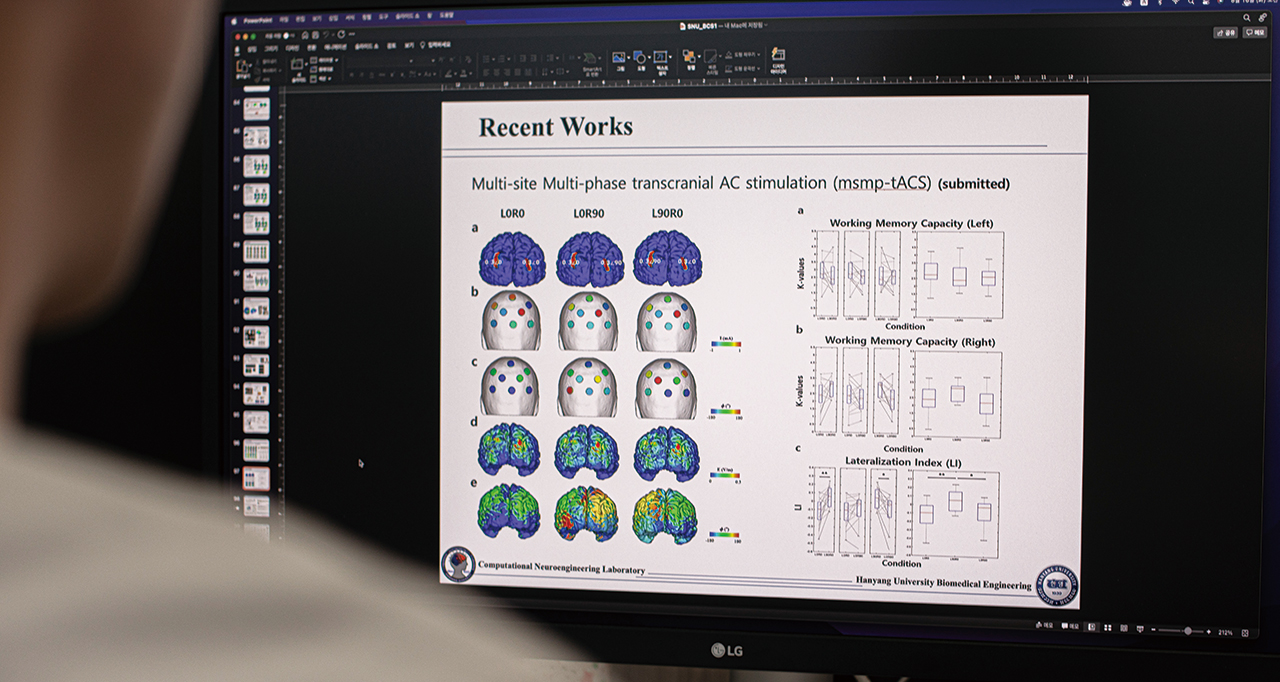
Task: Click the numbered list icon
Action: (x=501, y=59)
